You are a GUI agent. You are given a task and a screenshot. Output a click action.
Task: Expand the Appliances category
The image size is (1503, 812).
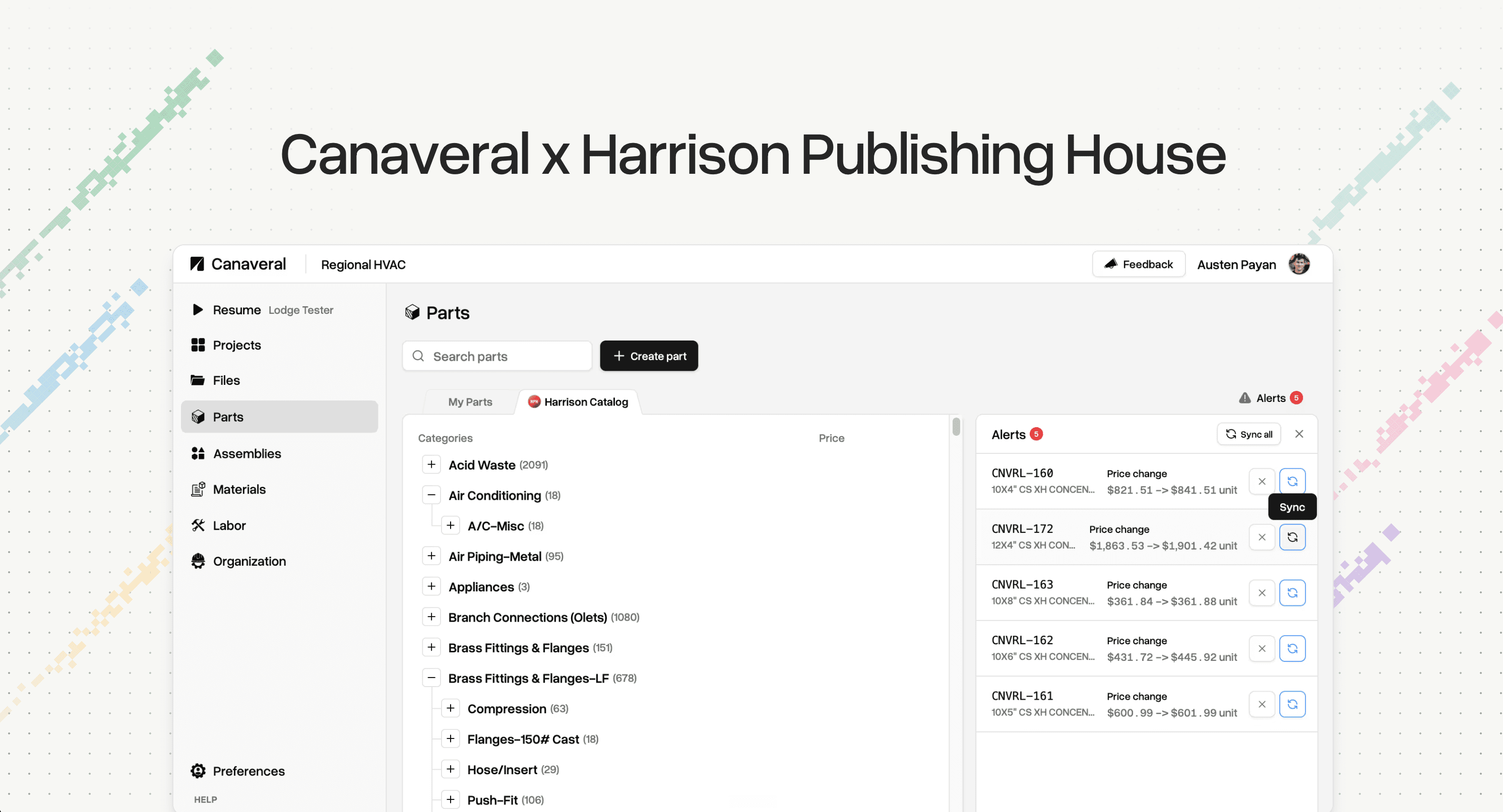coord(431,586)
